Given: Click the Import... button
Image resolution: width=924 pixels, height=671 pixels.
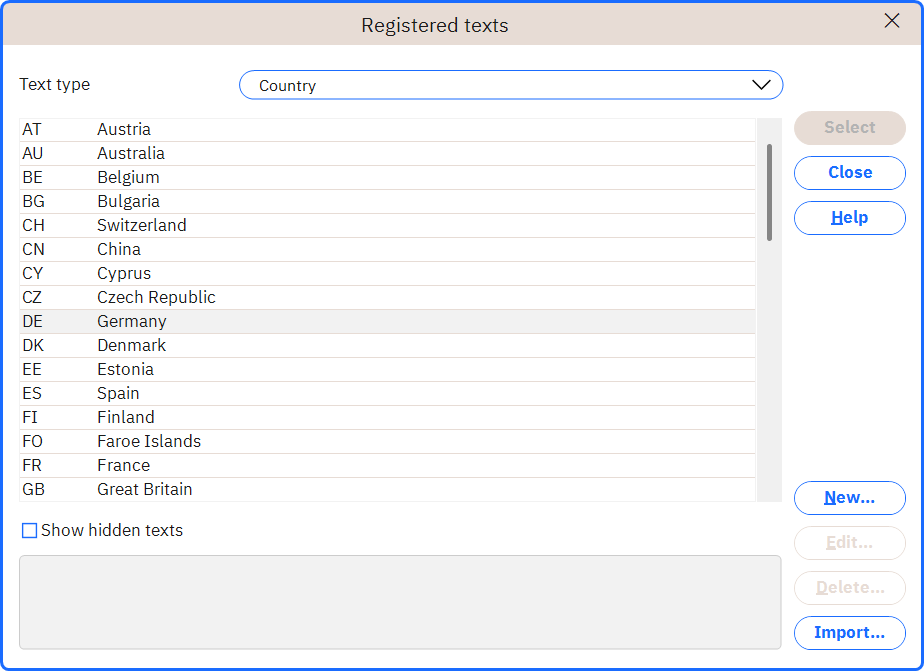Looking at the screenshot, I should (850, 633).
